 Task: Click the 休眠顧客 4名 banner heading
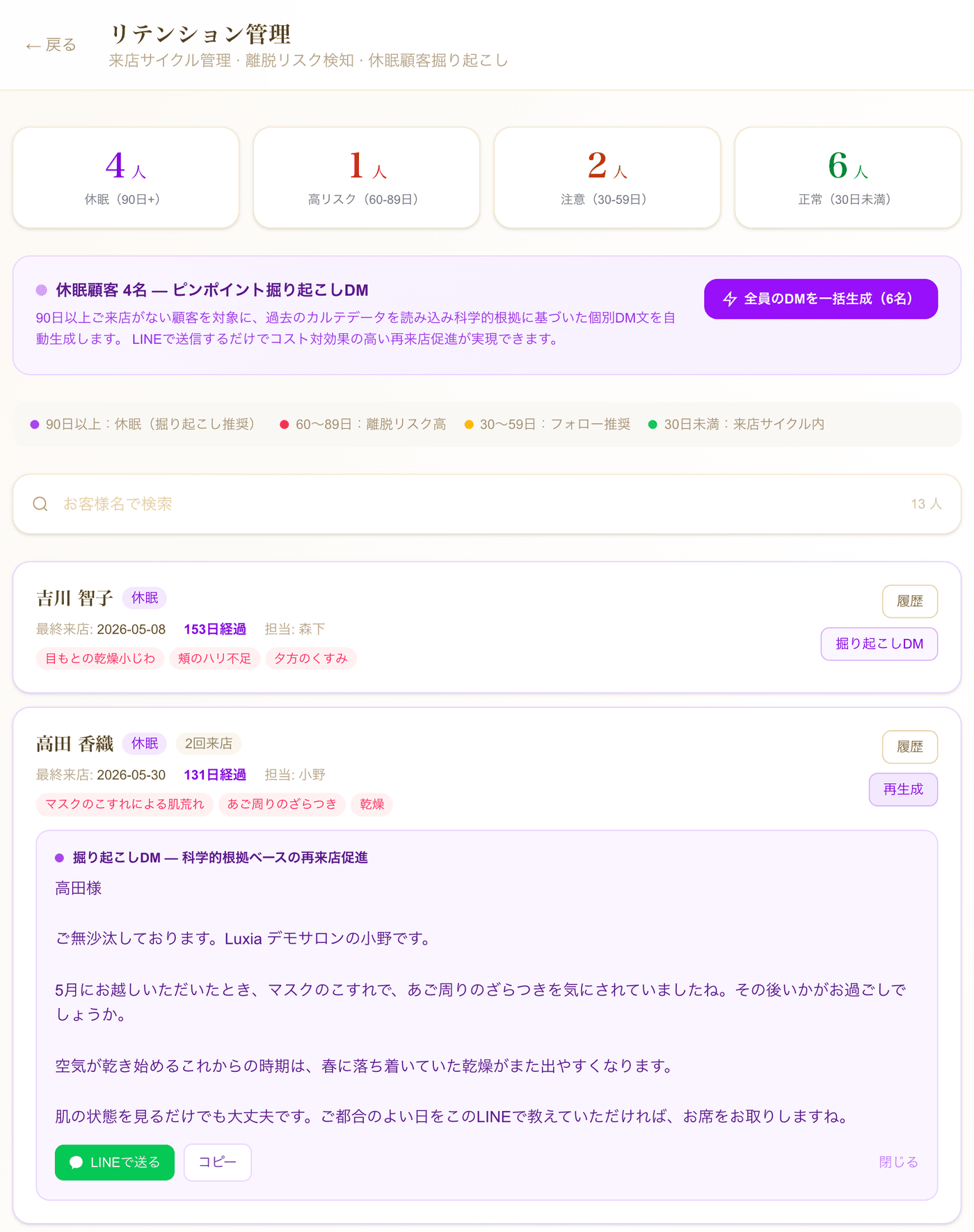[x=212, y=290]
